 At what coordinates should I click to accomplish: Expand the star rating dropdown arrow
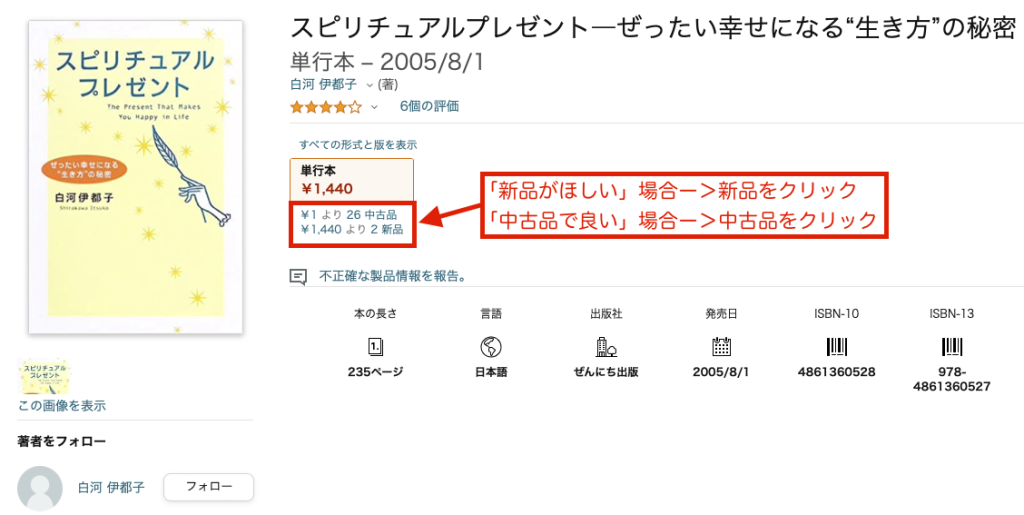(374, 106)
